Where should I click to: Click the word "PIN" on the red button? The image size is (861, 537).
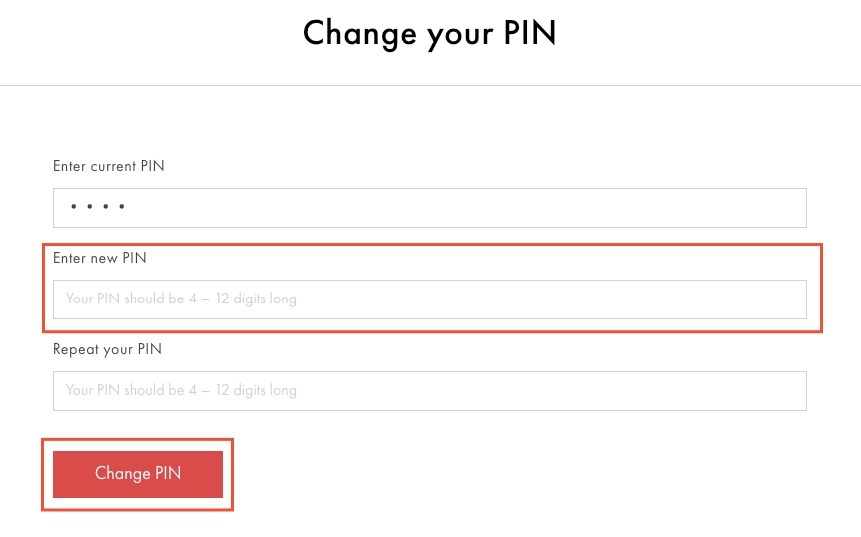168,474
